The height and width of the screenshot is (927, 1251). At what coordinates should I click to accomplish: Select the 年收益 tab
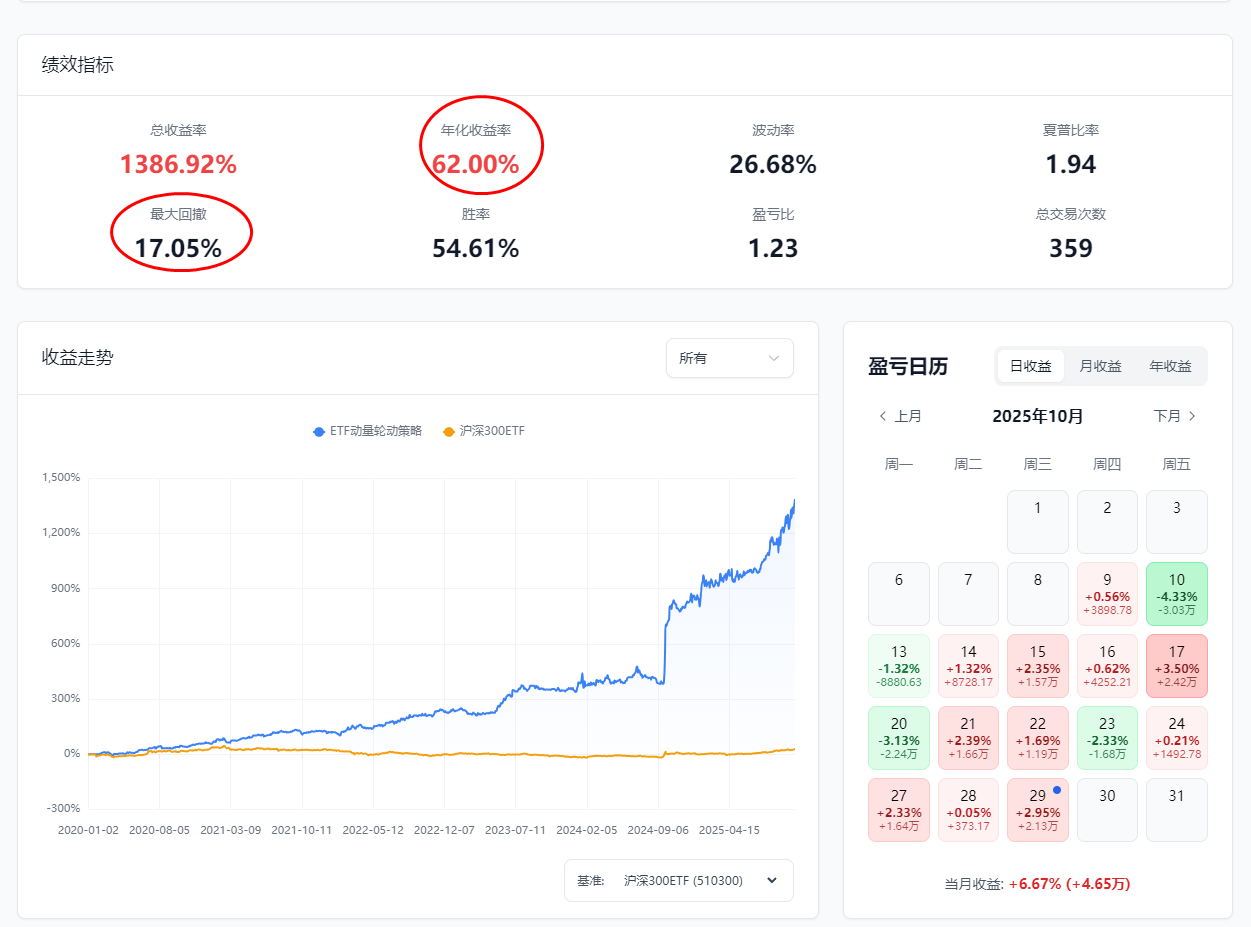1170,366
